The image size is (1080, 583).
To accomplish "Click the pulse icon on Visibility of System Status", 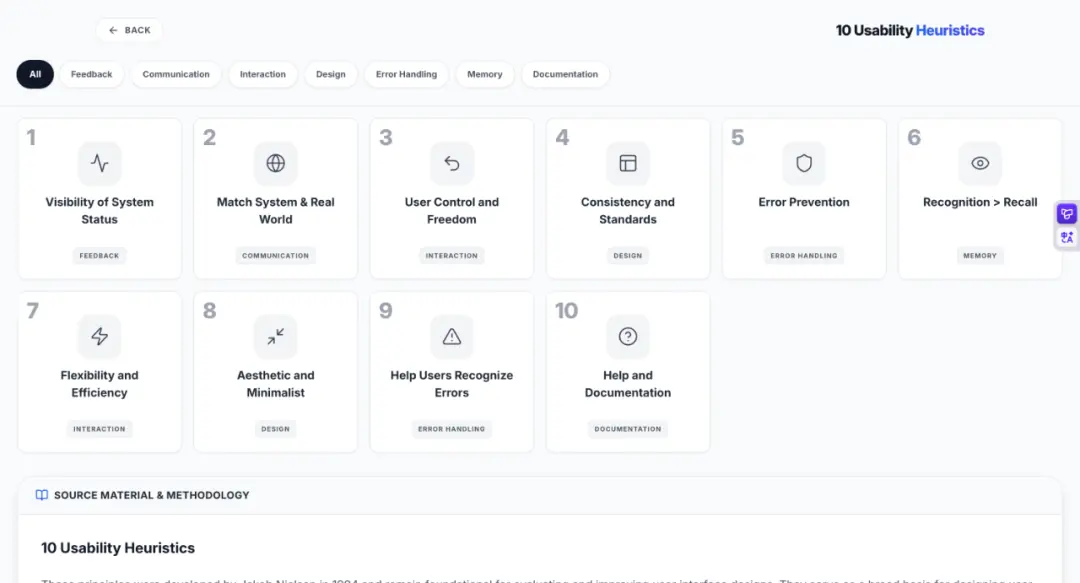I will click(x=100, y=163).
